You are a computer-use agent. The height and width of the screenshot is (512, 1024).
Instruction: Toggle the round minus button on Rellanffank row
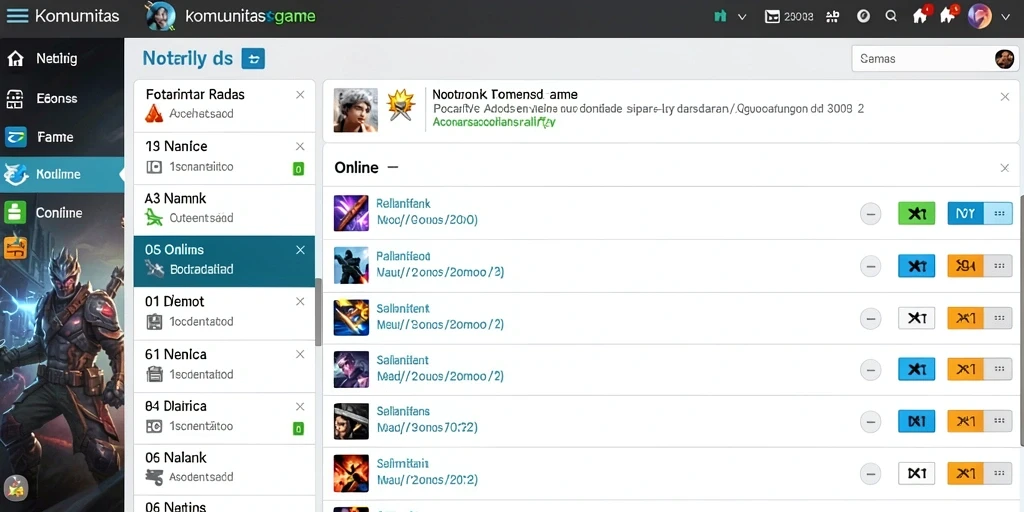[870, 214]
